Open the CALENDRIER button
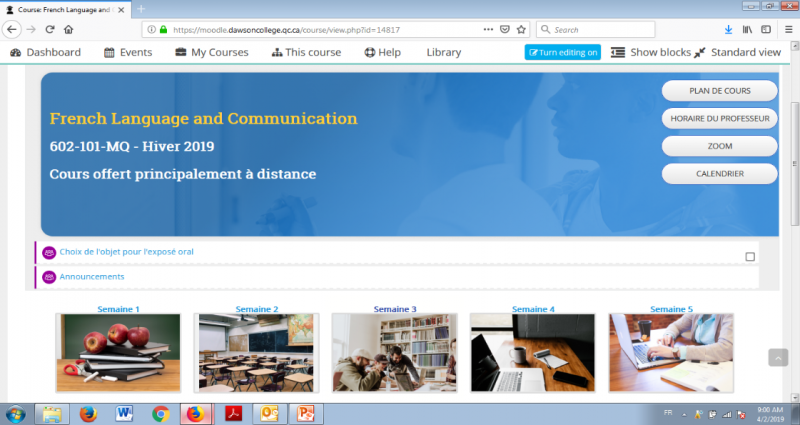800x425 pixels. [x=719, y=173]
